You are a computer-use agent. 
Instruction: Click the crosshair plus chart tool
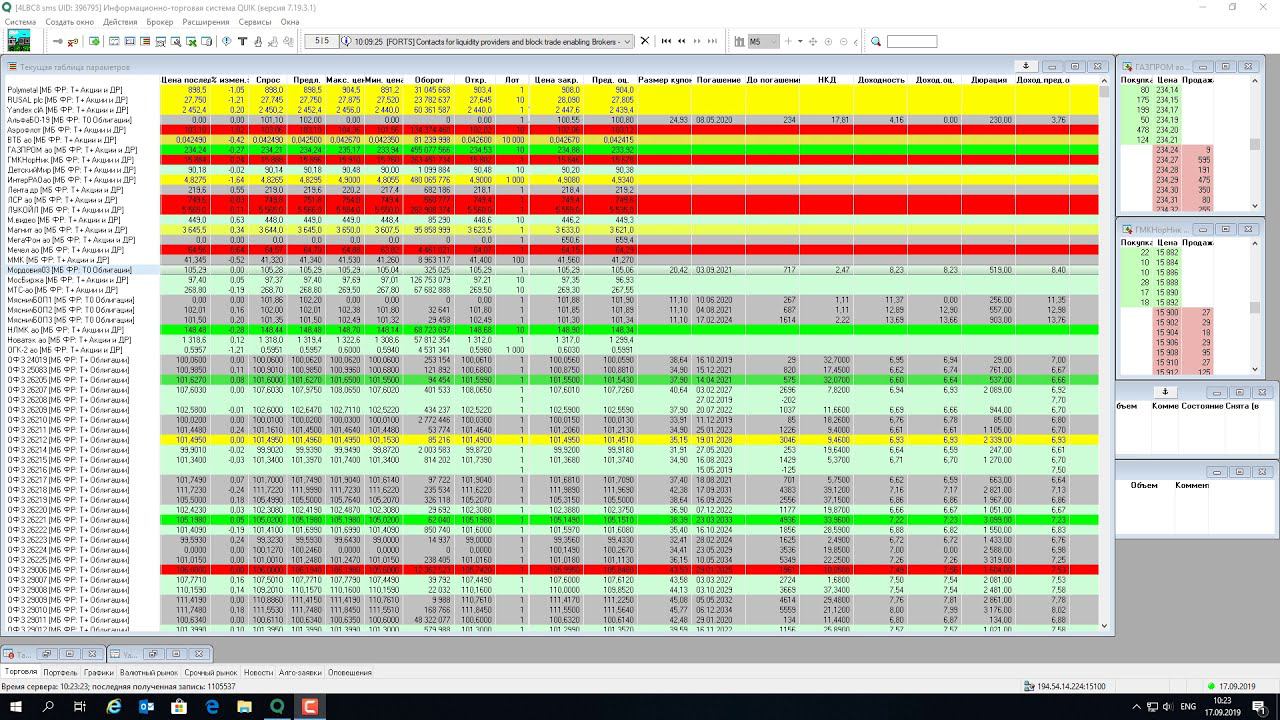pos(787,41)
